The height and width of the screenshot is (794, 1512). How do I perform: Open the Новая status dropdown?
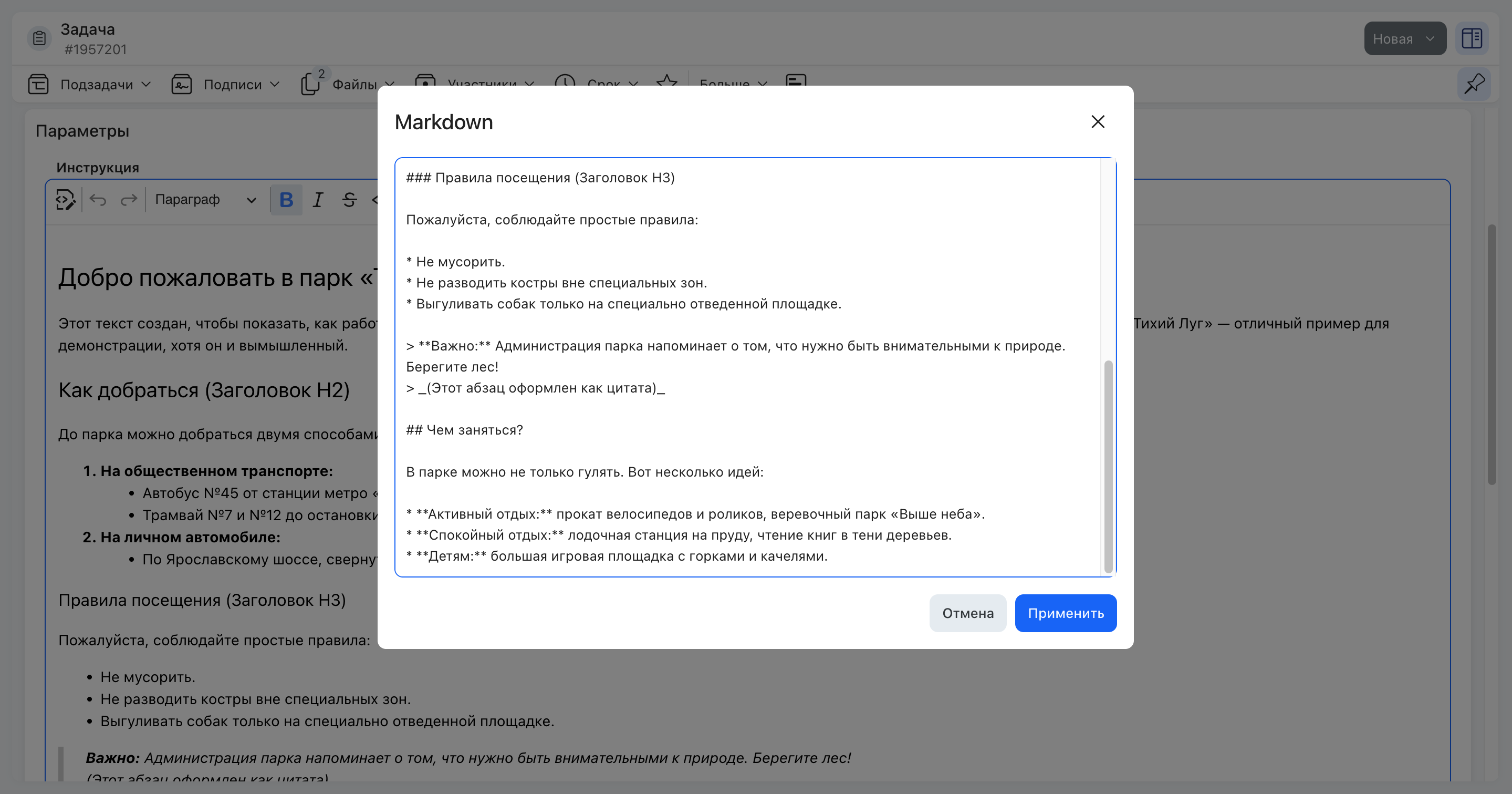point(1404,39)
